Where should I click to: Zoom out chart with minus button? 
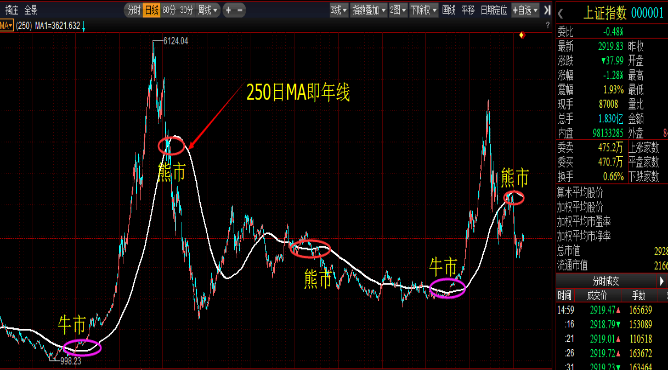pos(240,10)
